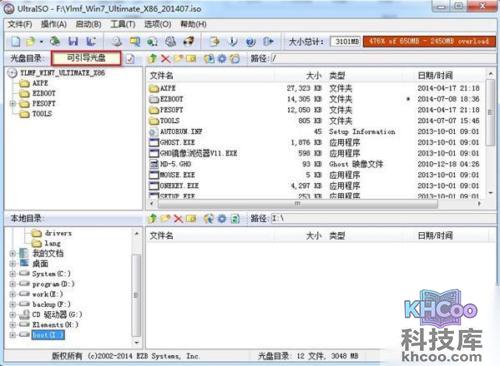This screenshot has height=366, width=500.
Task: Expand the PESOFT folder in tree
Action: tap(12, 104)
